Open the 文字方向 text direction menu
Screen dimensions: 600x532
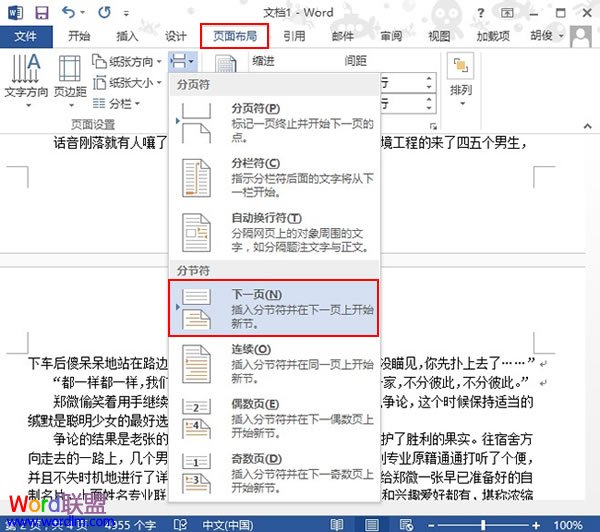[26, 80]
